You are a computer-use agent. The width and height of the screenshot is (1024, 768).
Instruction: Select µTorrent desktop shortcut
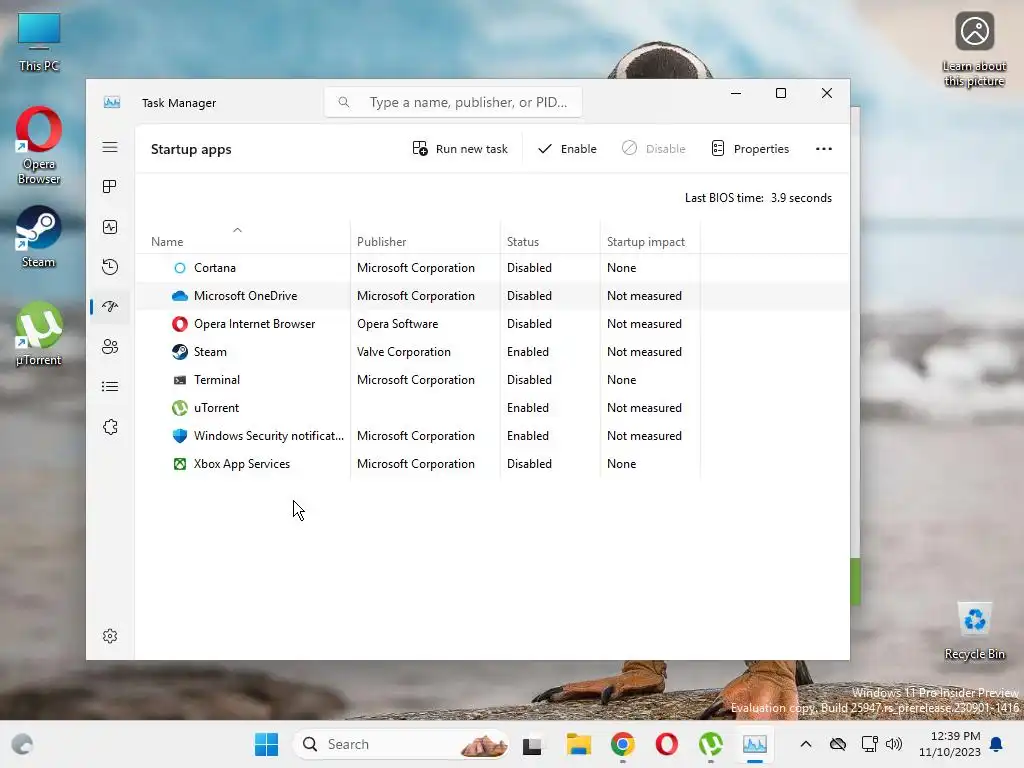point(39,334)
